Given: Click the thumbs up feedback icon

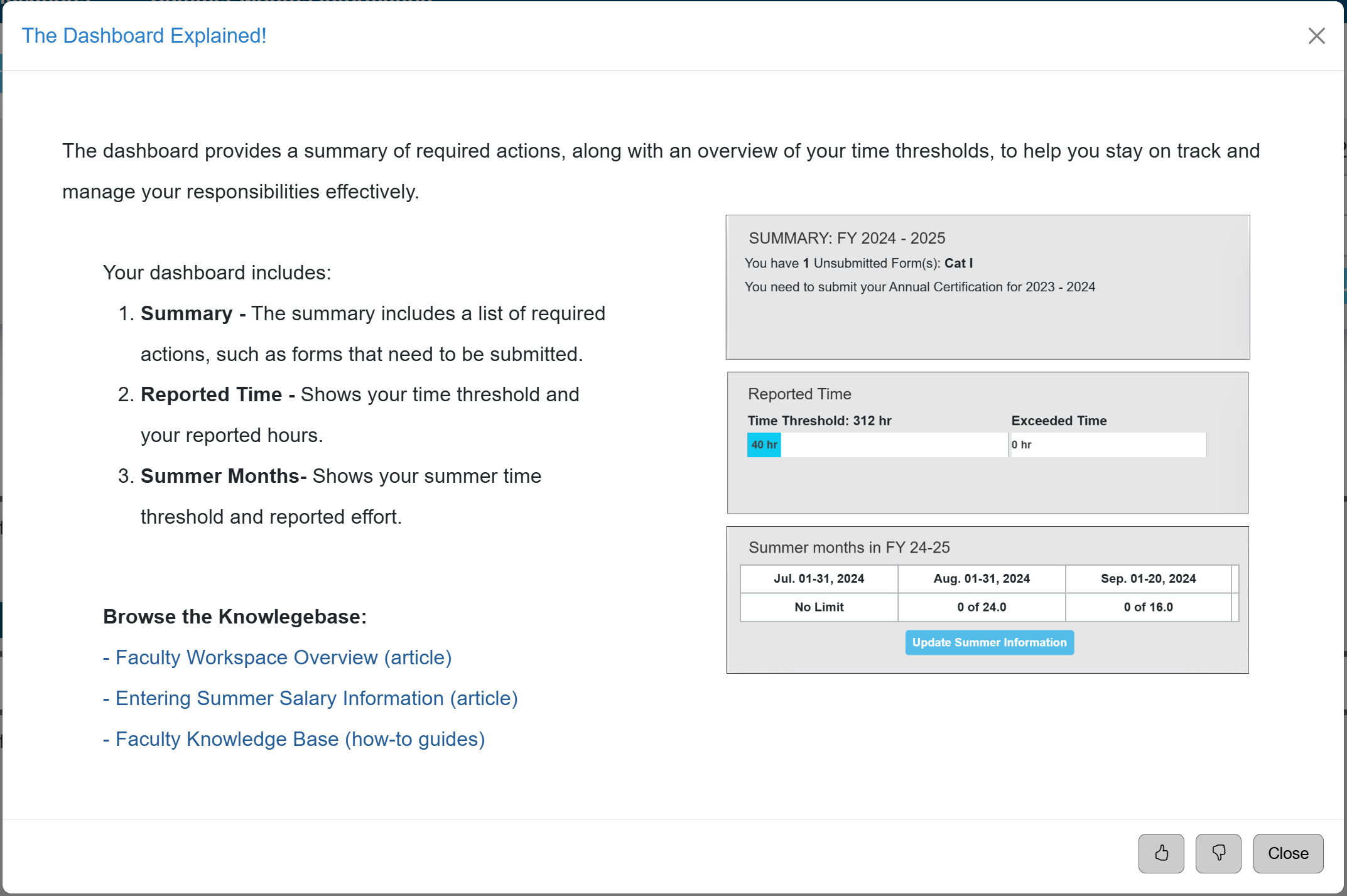Looking at the screenshot, I should click(1161, 853).
